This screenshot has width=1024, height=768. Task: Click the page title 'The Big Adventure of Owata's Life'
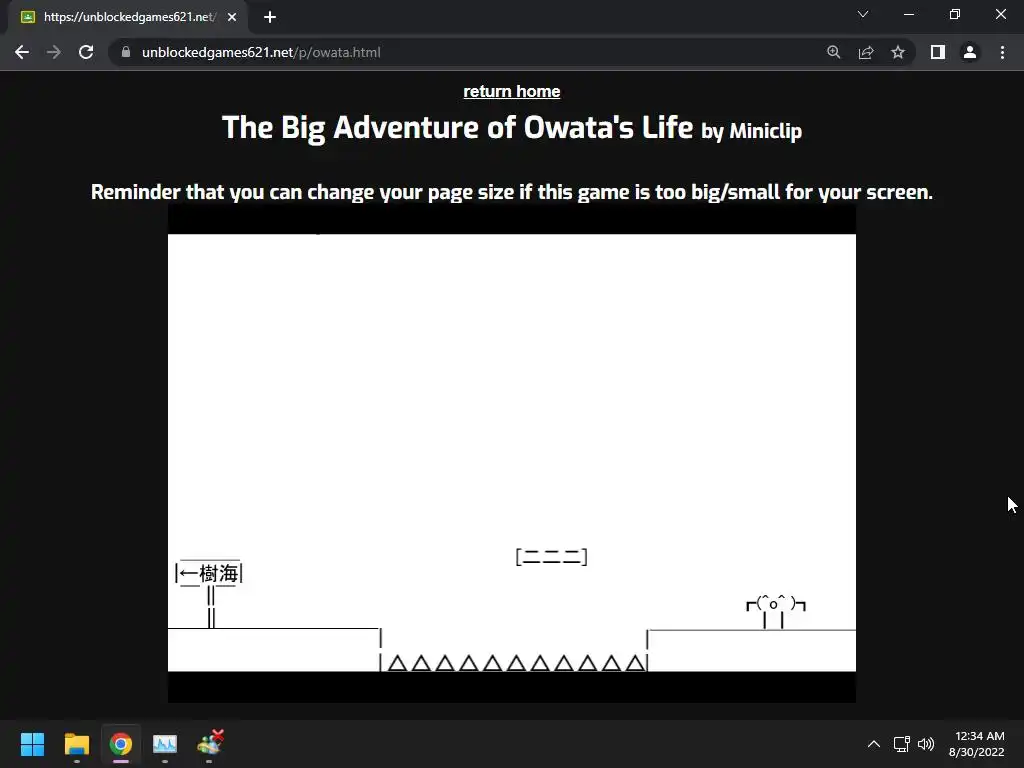[457, 127]
